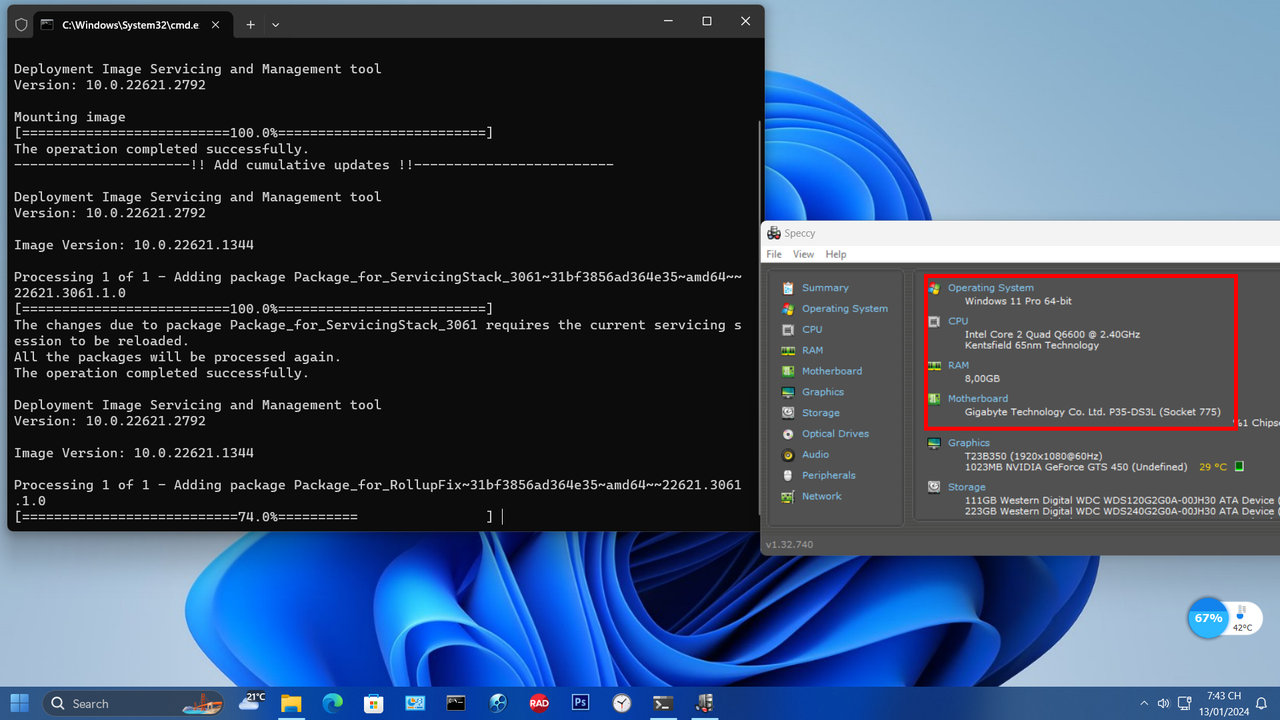The width and height of the screenshot is (1280, 720).
Task: Click the black command prompt taskbar icon
Action: (x=456, y=703)
